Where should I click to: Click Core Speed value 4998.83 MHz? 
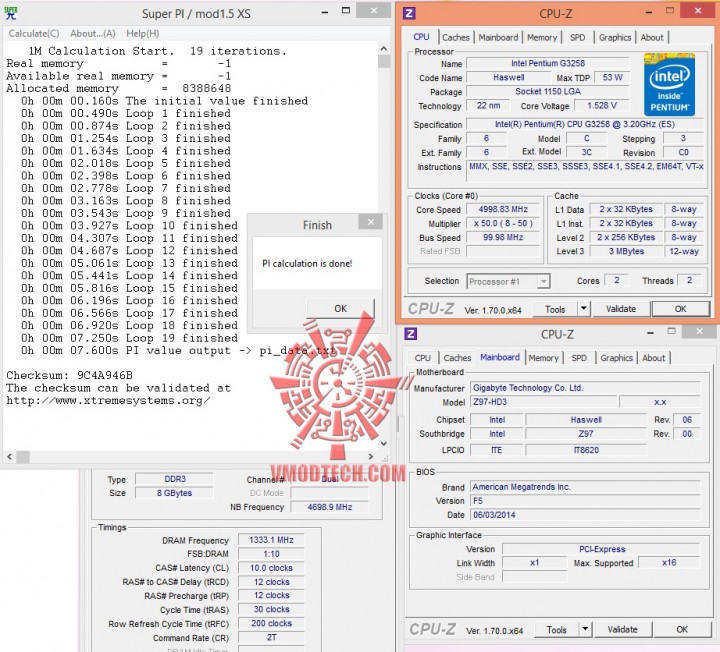503,209
